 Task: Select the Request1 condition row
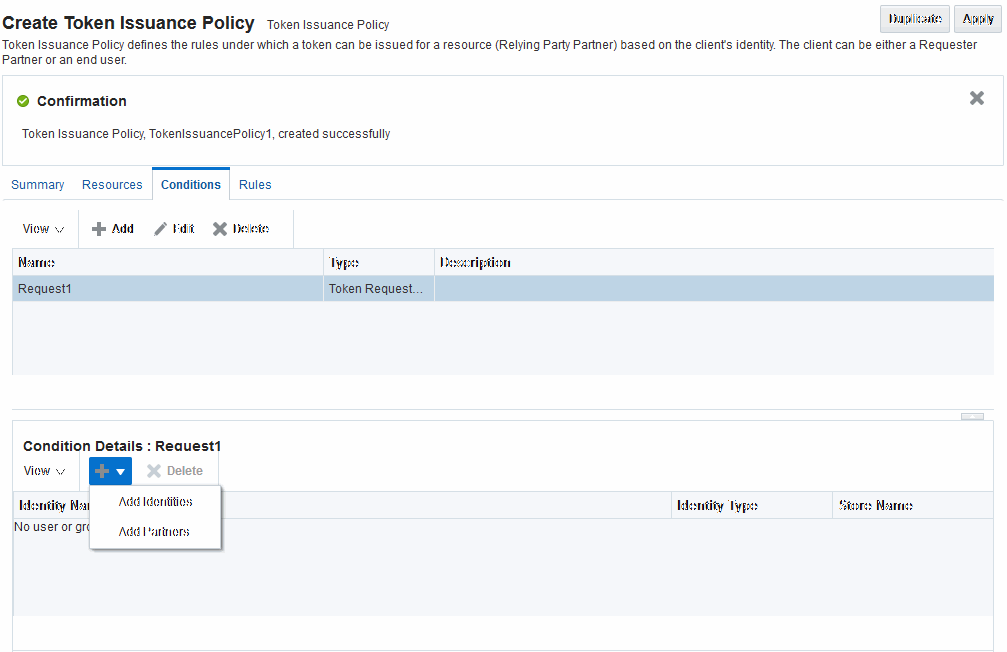[x=503, y=288]
